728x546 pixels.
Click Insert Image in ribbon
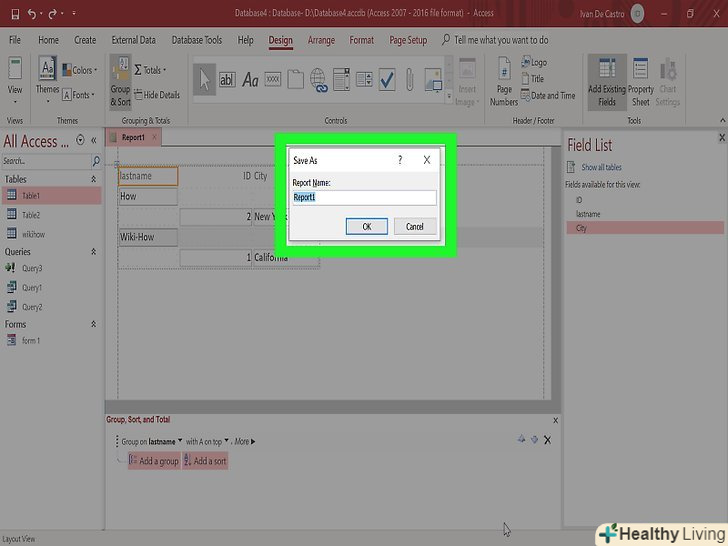(467, 82)
